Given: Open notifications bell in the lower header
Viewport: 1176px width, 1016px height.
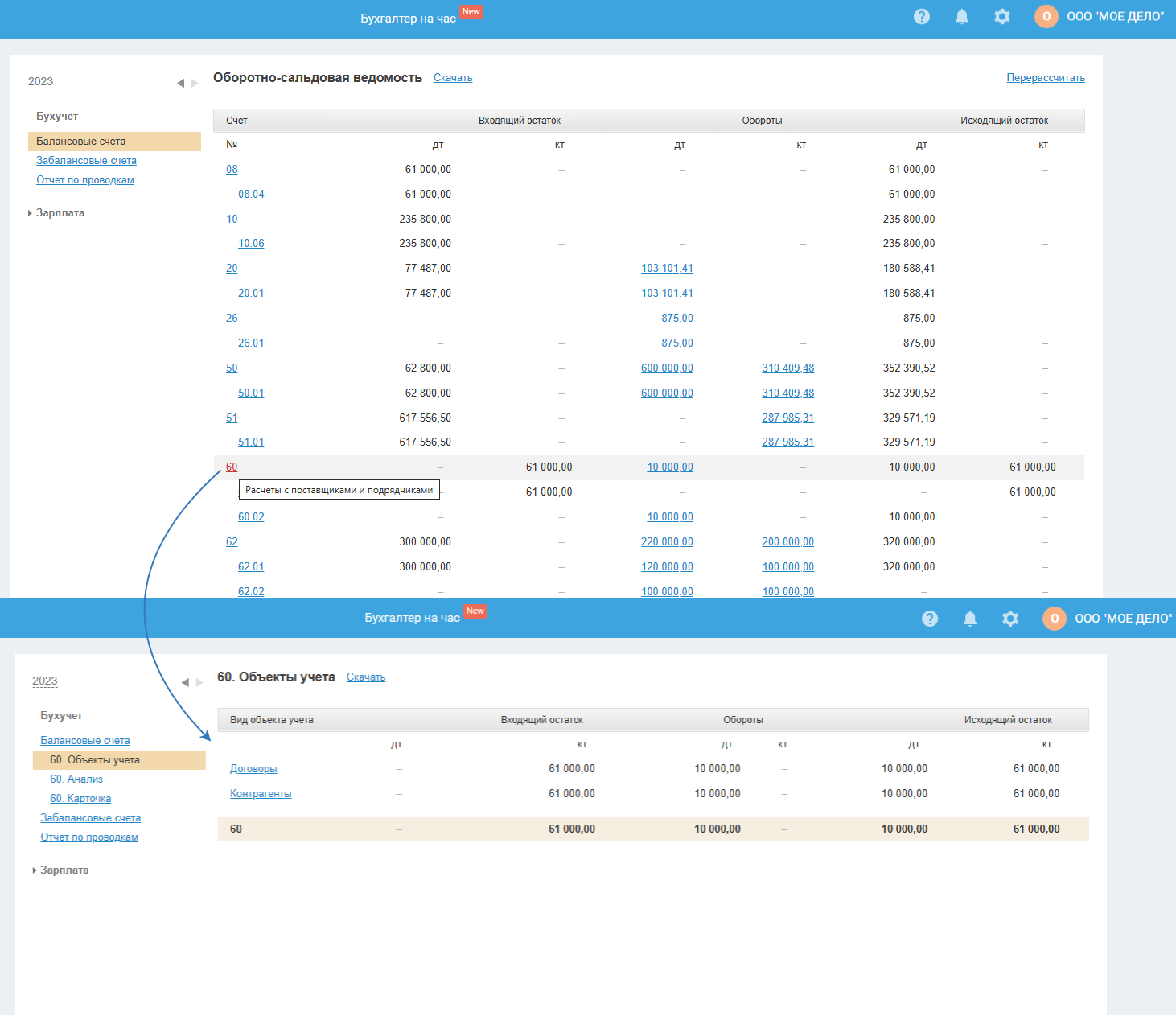Looking at the screenshot, I should 970,618.
